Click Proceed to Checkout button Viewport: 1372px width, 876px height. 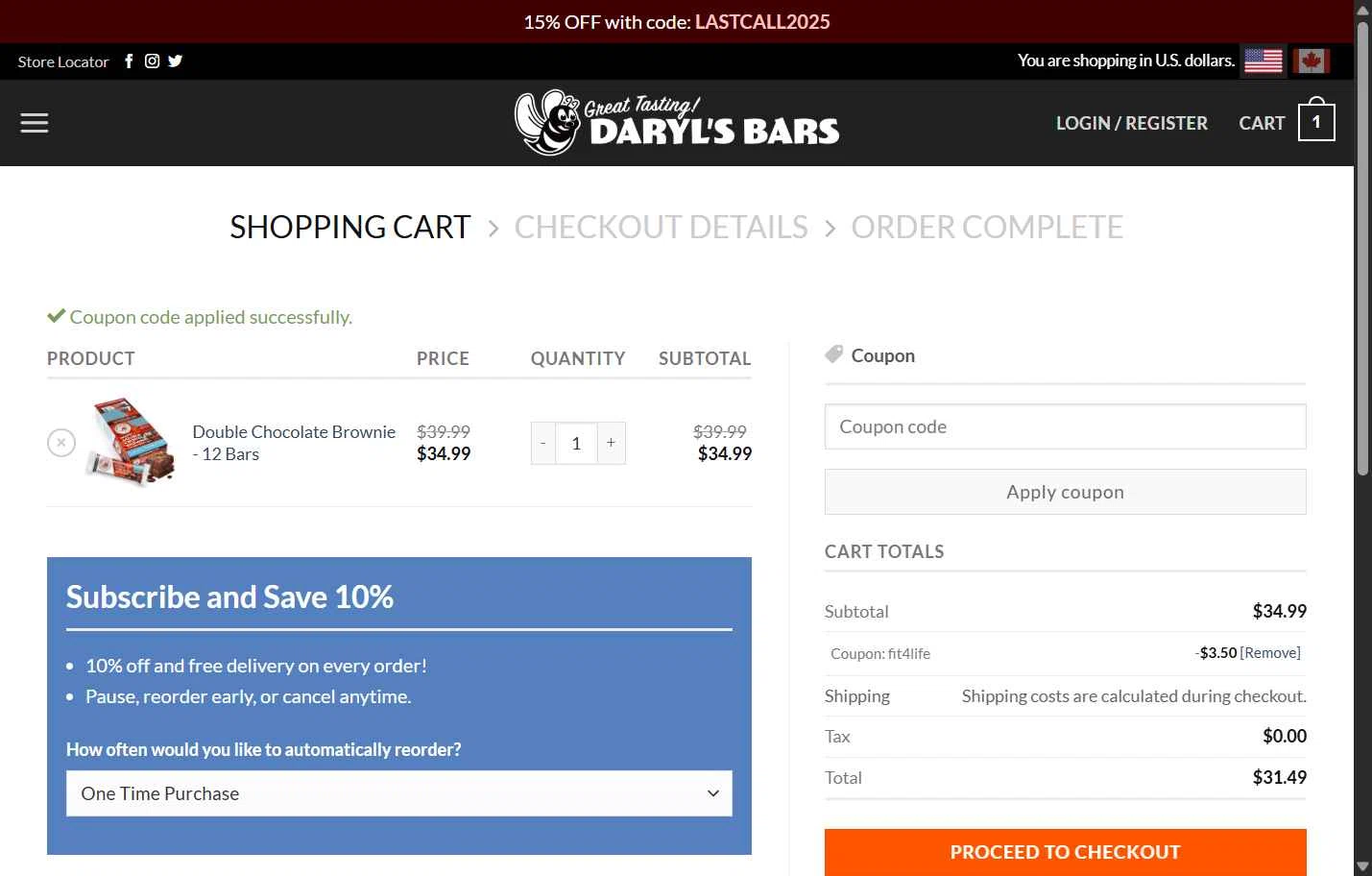click(x=1065, y=852)
